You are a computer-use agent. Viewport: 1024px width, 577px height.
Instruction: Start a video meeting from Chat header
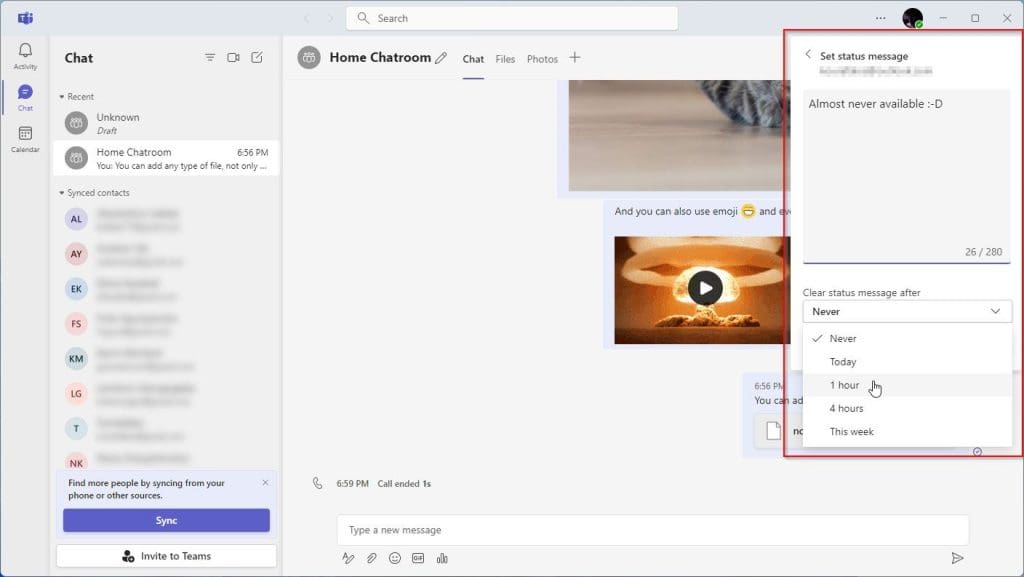[233, 57]
